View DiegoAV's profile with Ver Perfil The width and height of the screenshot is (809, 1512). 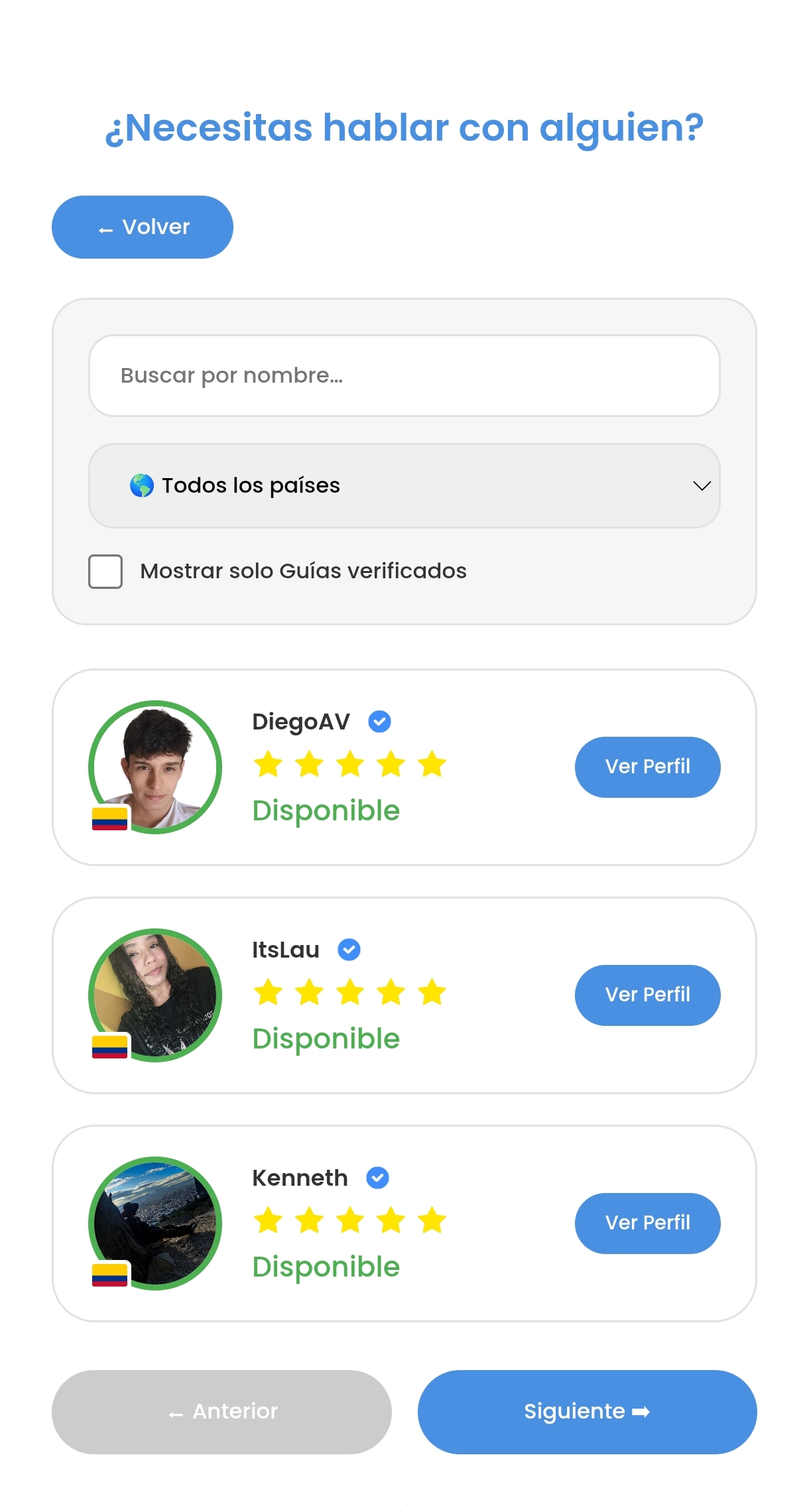click(647, 767)
